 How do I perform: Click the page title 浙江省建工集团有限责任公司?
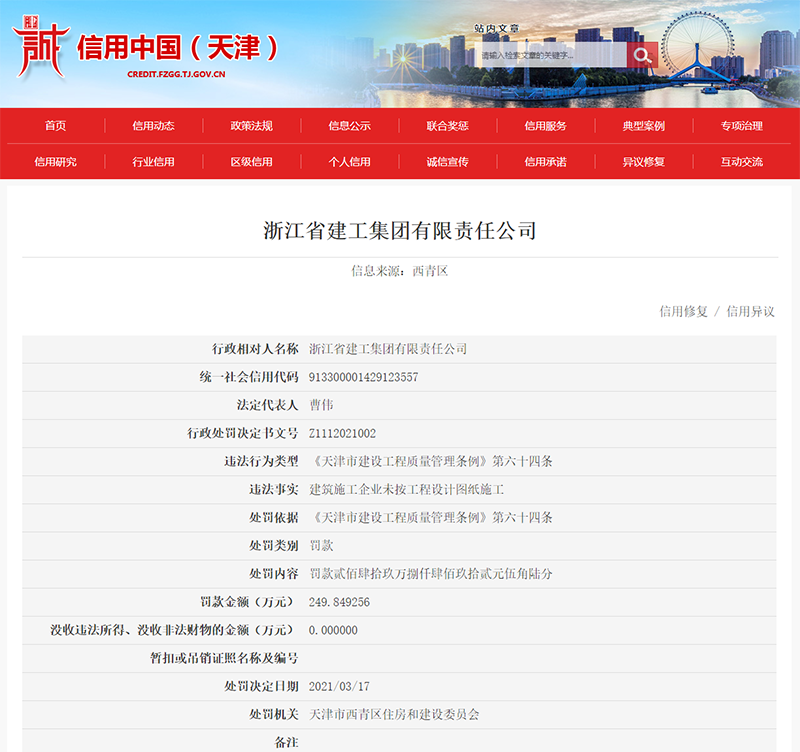pyautogui.click(x=400, y=231)
